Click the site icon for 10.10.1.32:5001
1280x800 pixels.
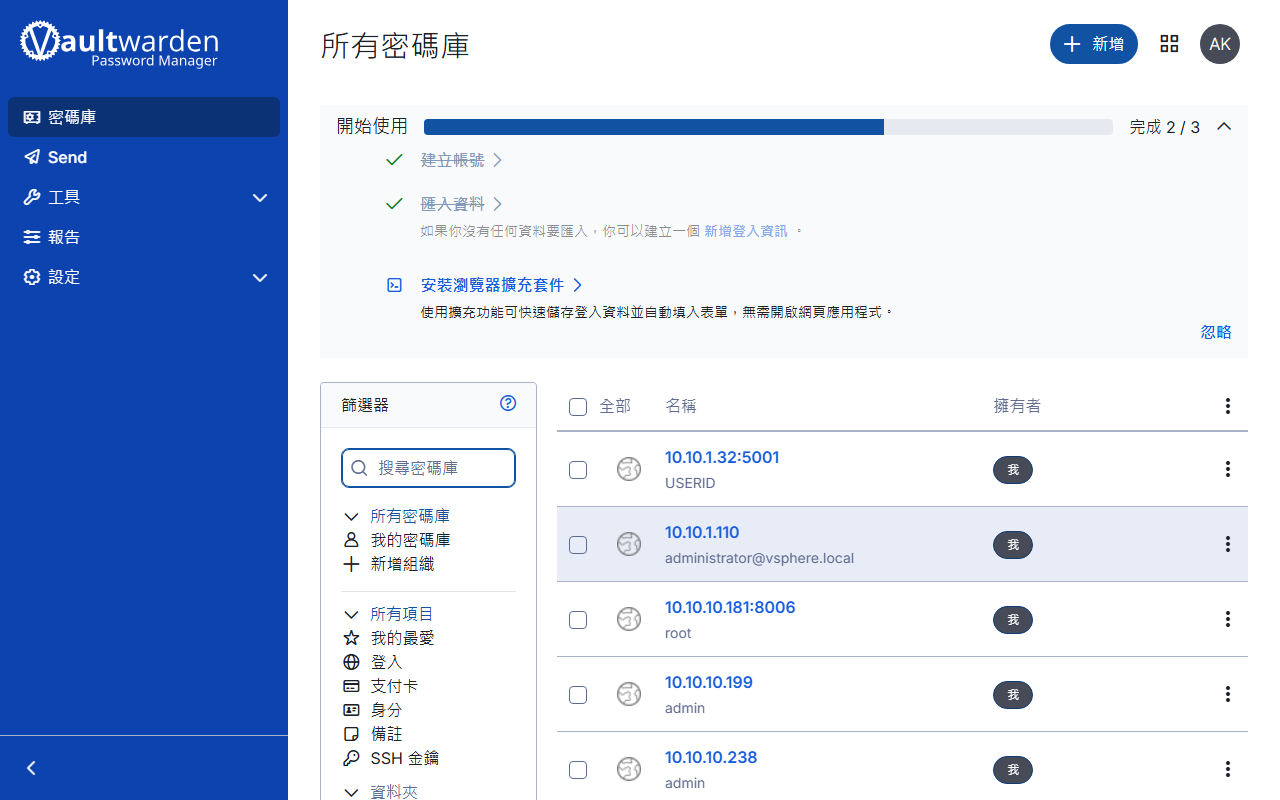click(629, 469)
